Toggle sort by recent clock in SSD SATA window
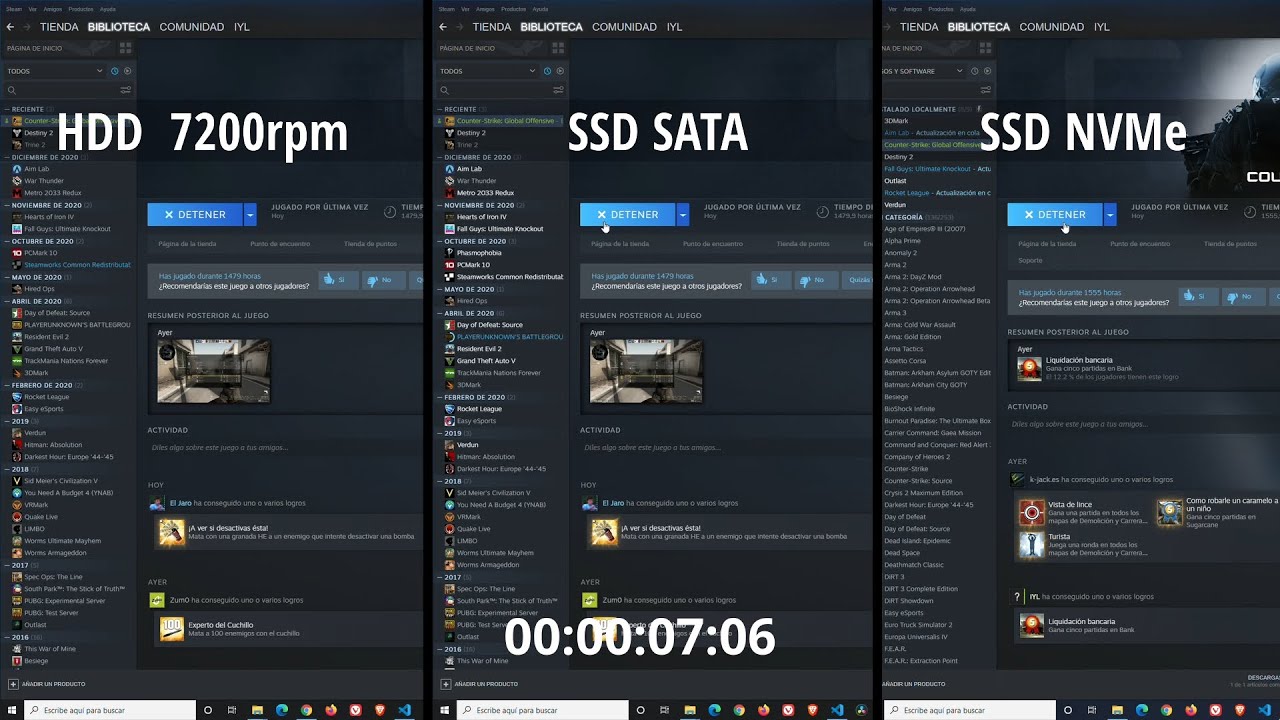1280x720 pixels. pos(547,71)
